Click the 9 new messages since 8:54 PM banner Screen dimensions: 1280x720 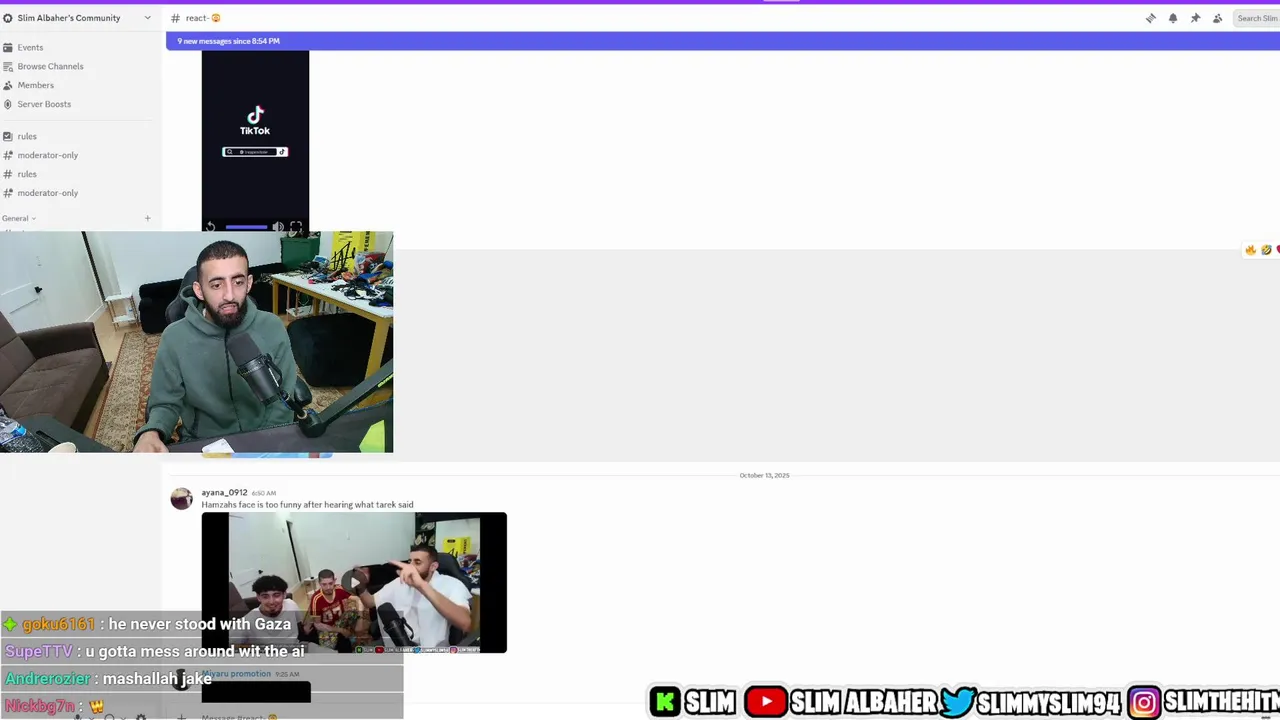722,41
